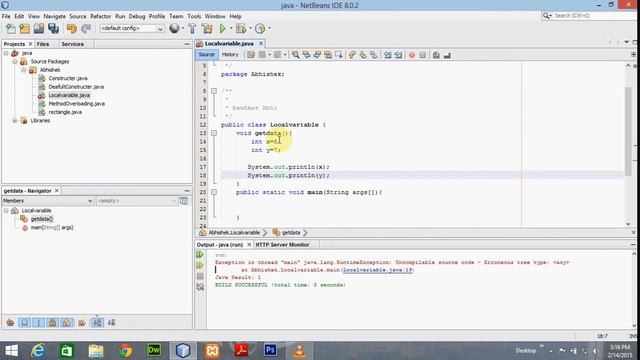The image size is (640, 360).
Task: Open the Refactor menu
Action: click(100, 16)
